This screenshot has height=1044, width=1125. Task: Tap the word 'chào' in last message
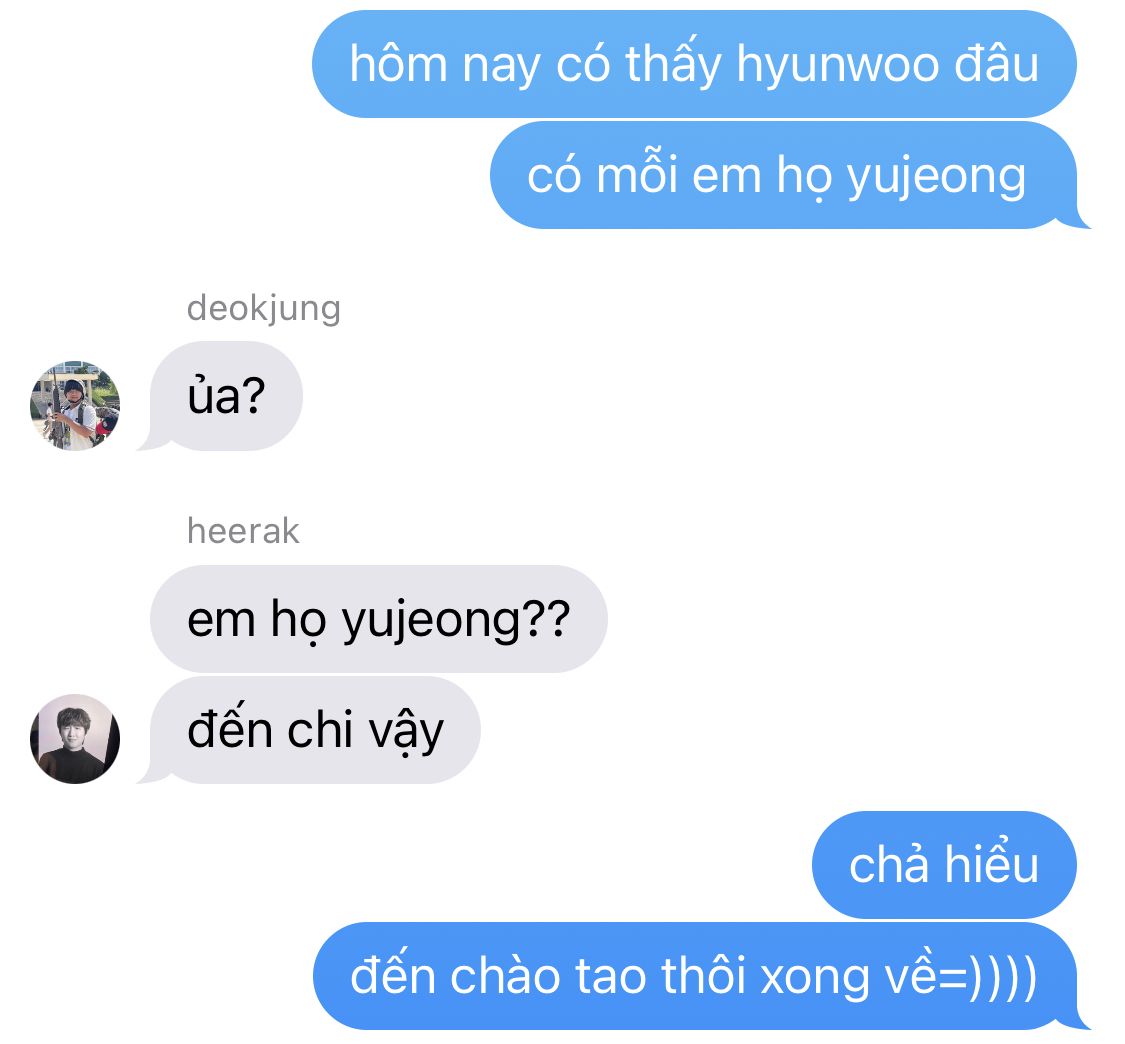tap(504, 976)
